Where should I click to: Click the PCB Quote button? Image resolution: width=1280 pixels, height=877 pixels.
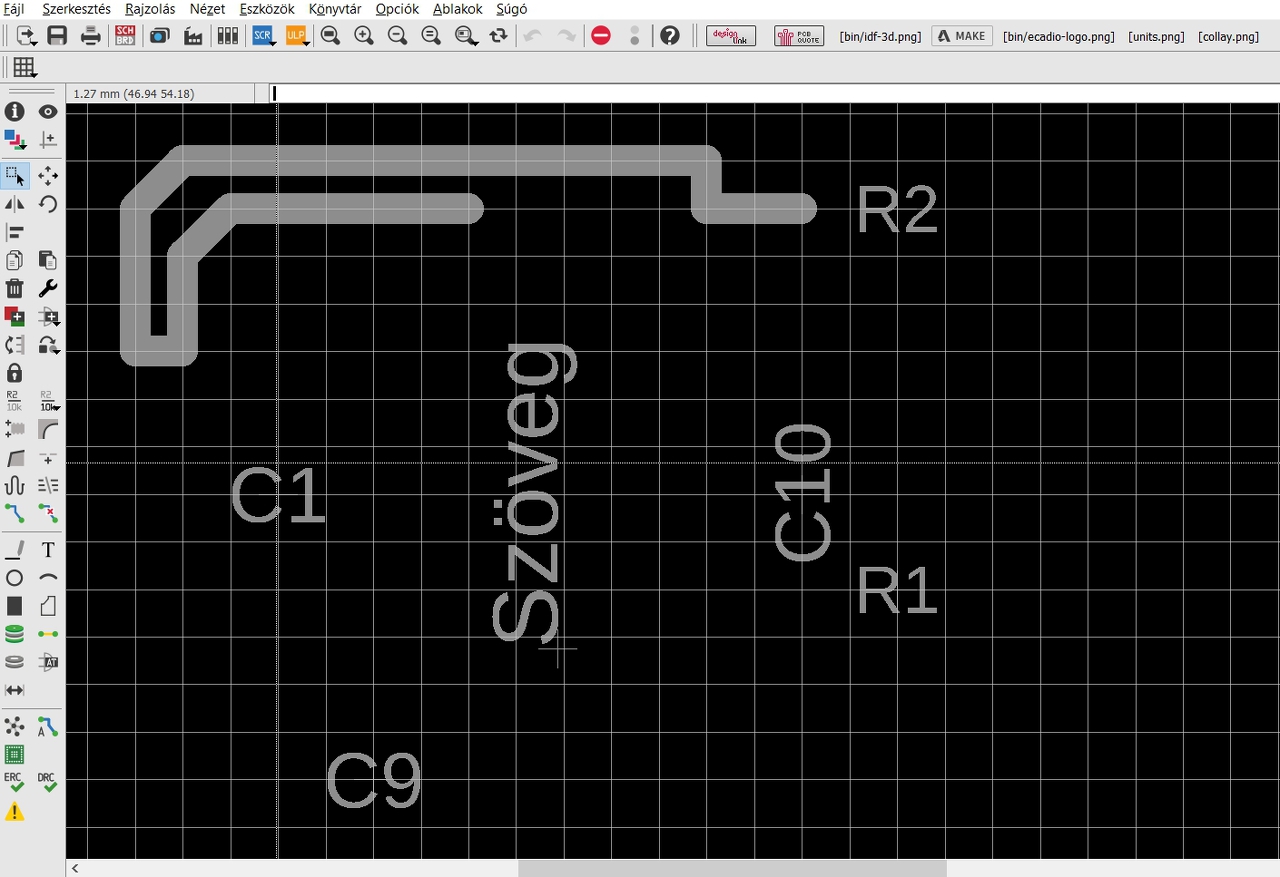pyautogui.click(x=799, y=36)
